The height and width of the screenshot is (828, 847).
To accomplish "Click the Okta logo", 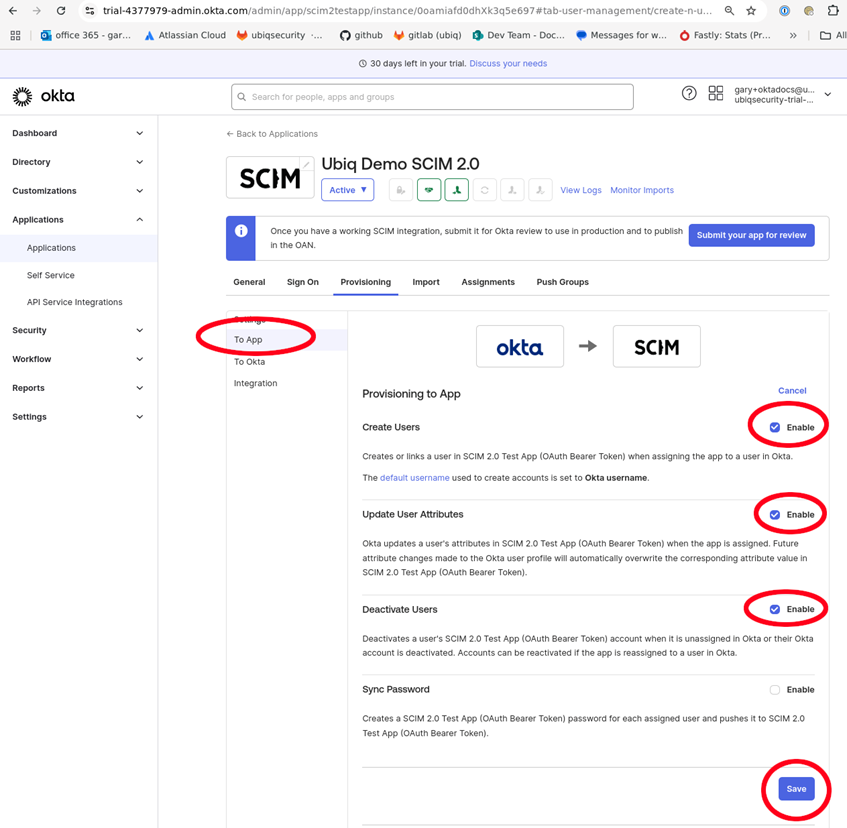I will pyautogui.click(x=44, y=96).
